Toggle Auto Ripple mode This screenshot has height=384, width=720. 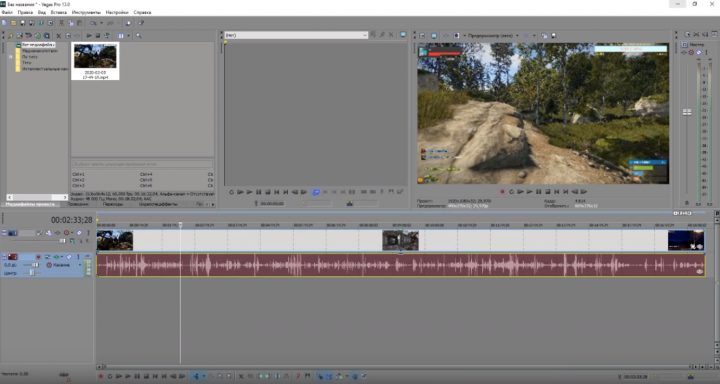pyautogui.click(x=339, y=376)
